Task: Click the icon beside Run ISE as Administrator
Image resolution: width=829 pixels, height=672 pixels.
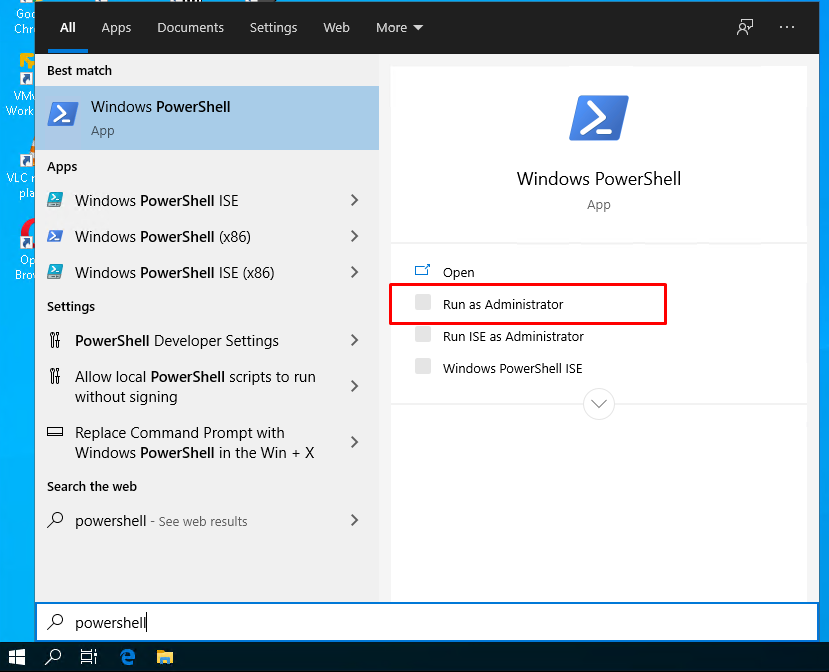Action: [x=423, y=335]
